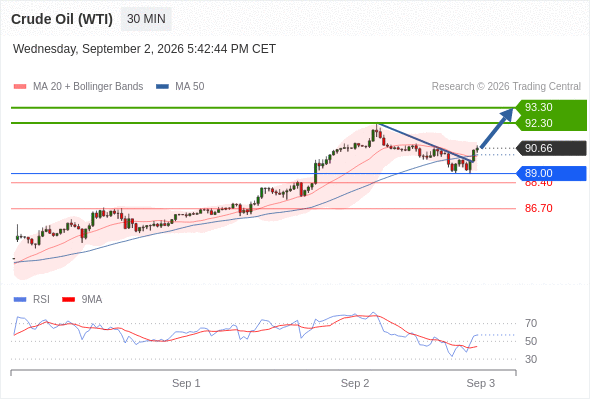Click the Sep 2 date axis label
Viewport: 590px width, 400px height.
pyautogui.click(x=355, y=383)
